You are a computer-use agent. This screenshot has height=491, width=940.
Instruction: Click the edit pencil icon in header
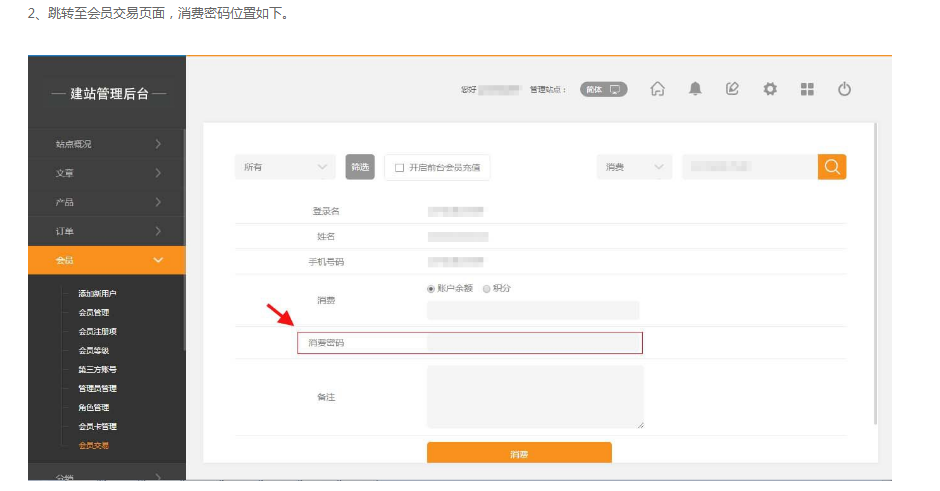click(732, 89)
